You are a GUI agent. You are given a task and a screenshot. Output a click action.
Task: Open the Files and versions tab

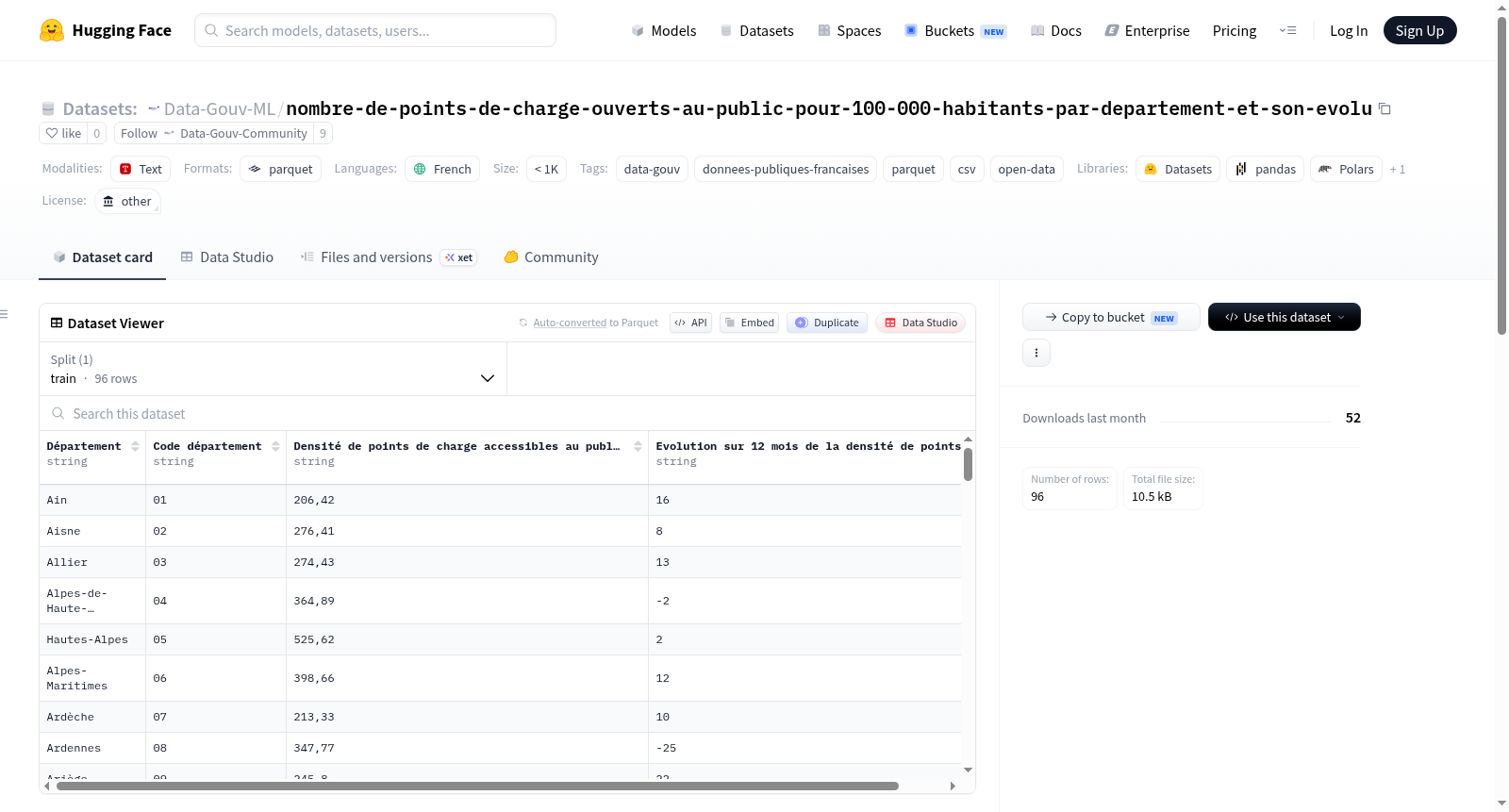point(388,257)
